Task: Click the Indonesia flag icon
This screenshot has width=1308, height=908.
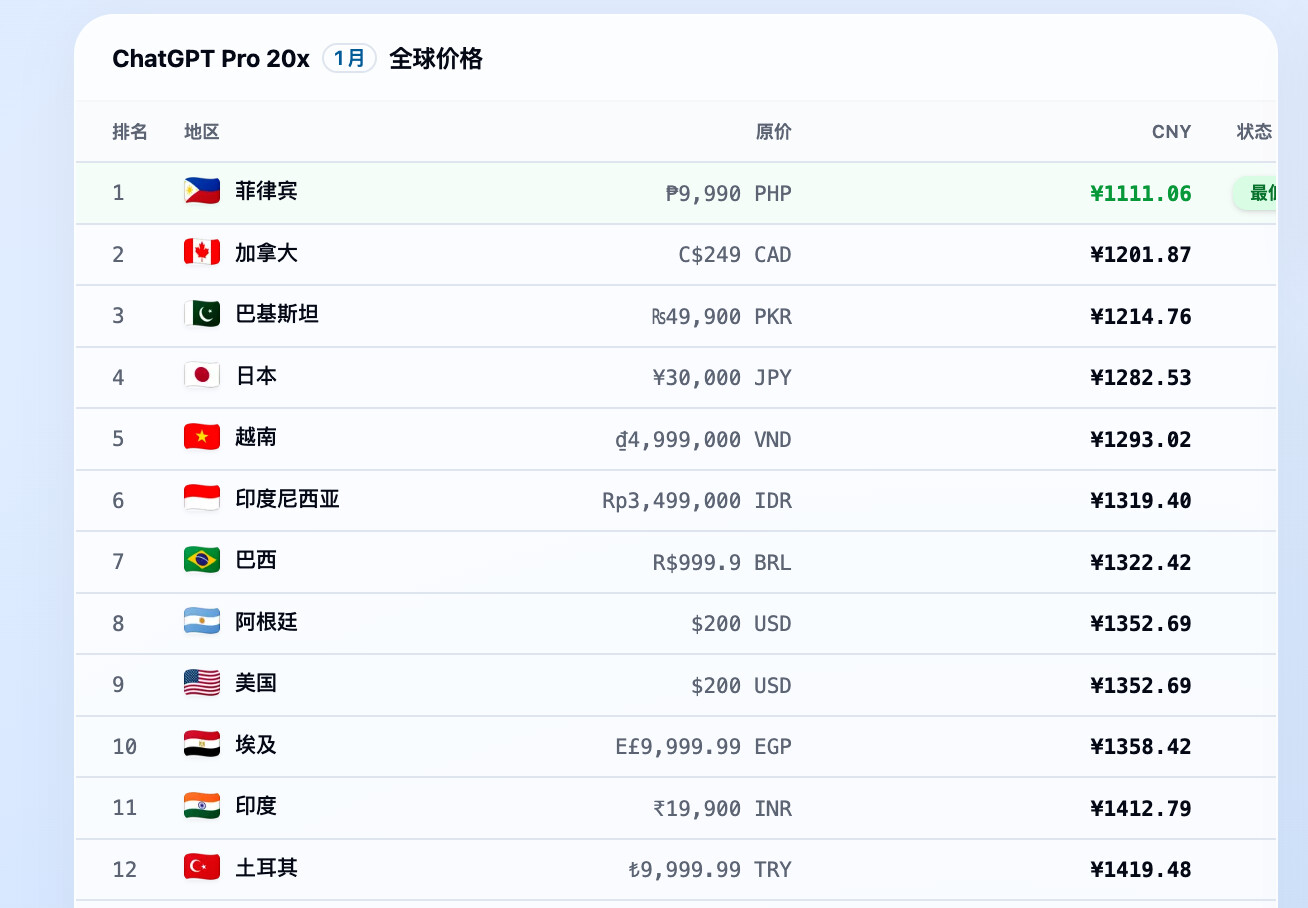Action: pyautogui.click(x=202, y=499)
